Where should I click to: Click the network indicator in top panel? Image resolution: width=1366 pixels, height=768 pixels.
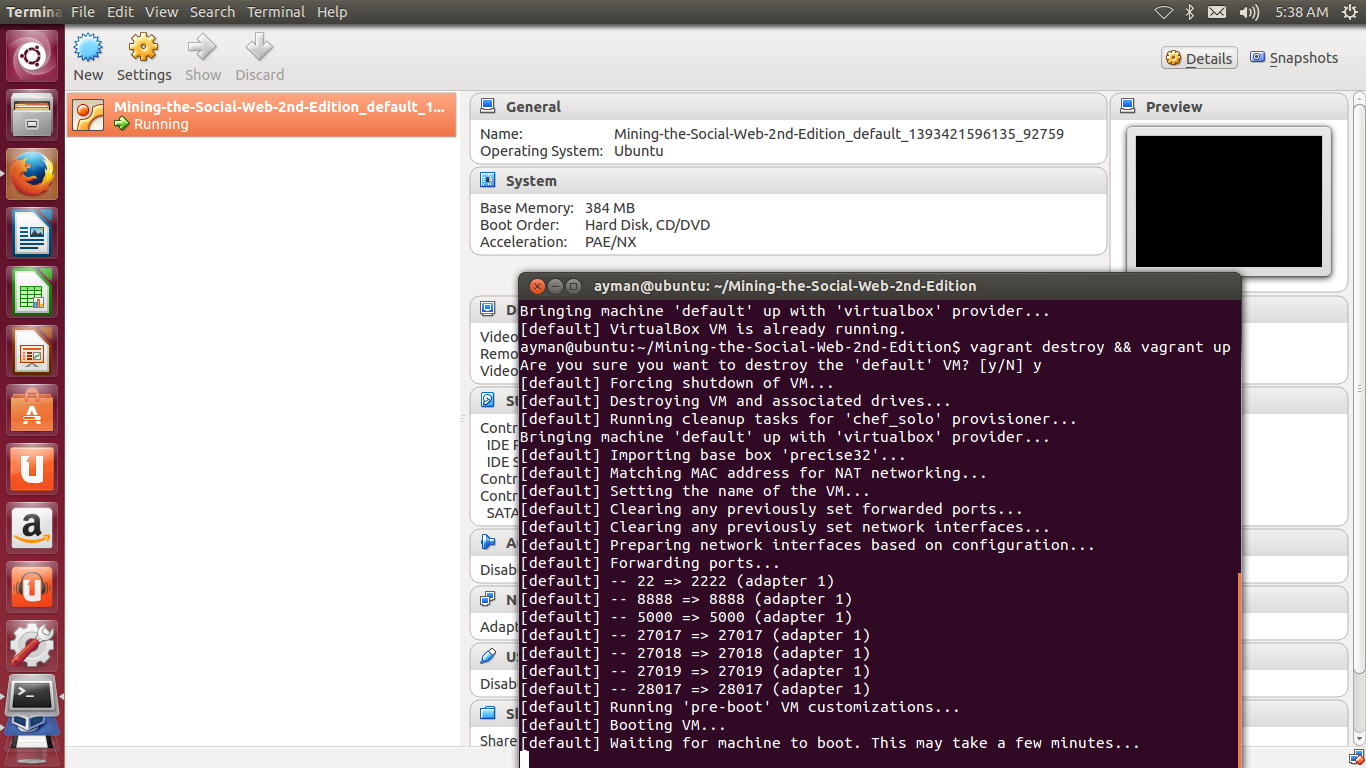(1163, 12)
